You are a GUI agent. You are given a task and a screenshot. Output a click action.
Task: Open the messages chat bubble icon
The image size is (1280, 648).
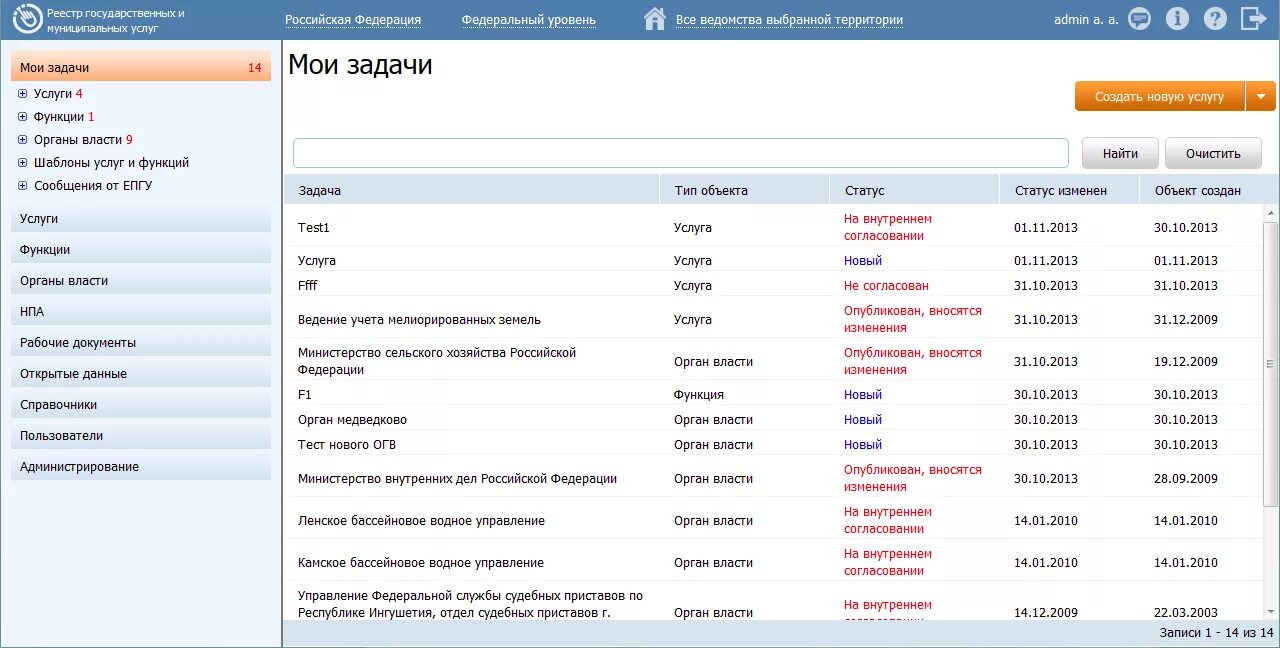(x=1139, y=19)
